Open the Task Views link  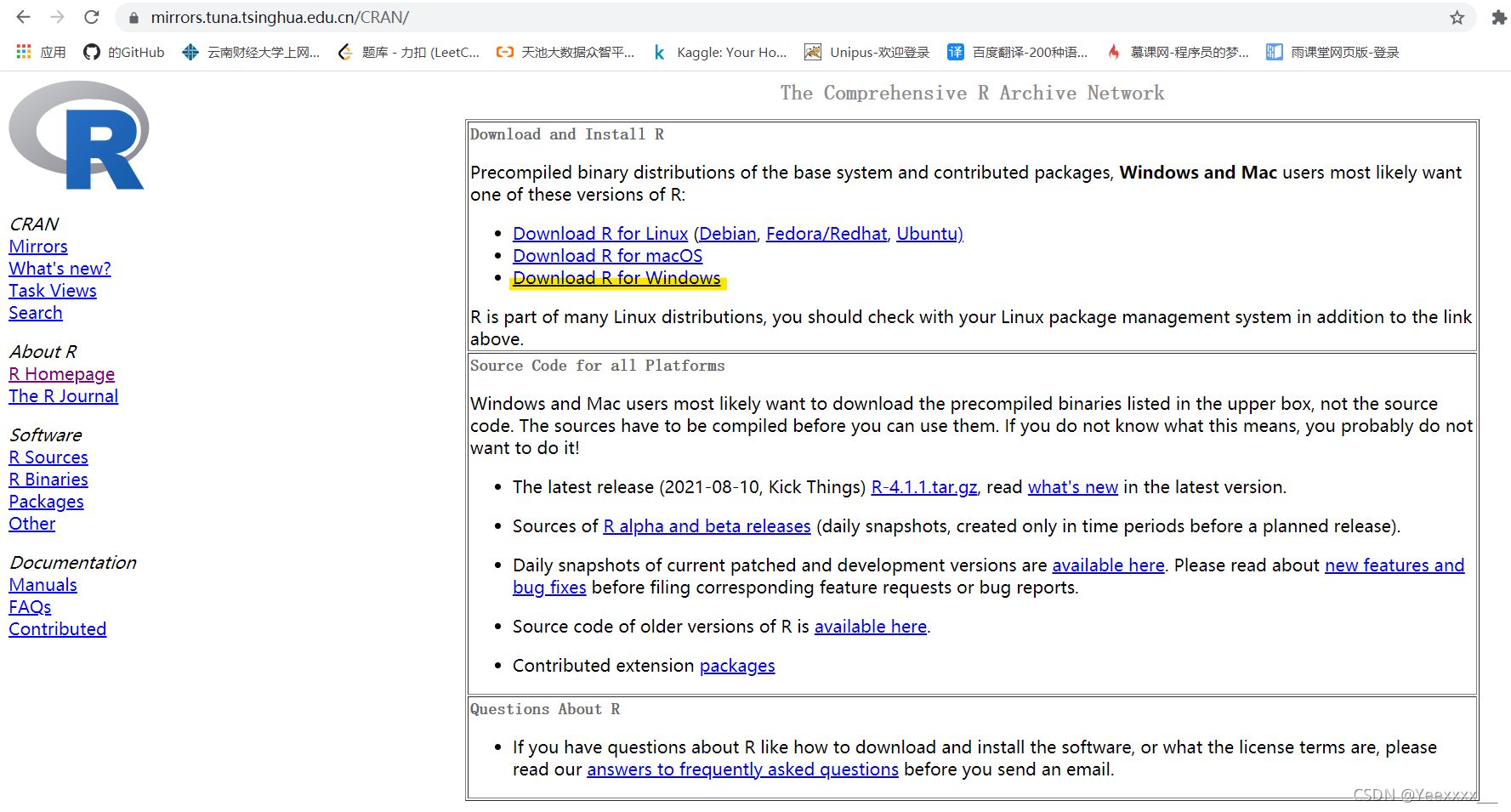(x=53, y=291)
